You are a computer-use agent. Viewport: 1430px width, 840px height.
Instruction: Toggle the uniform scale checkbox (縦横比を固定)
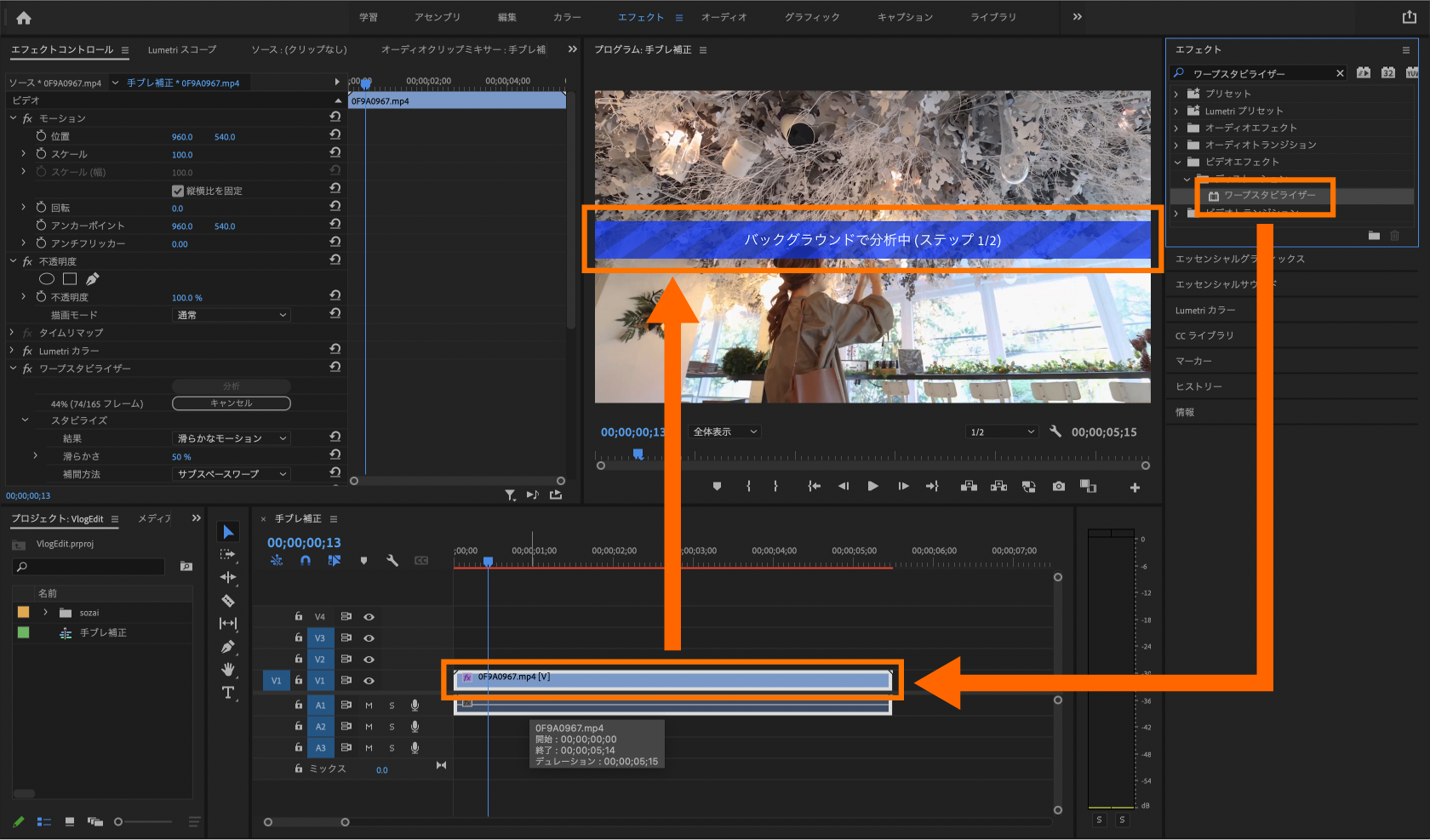(x=178, y=191)
